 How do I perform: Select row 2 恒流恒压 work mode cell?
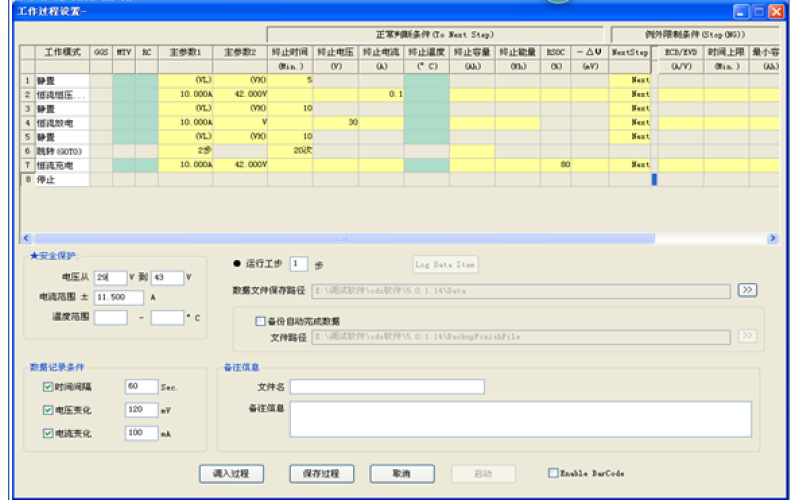[62, 95]
